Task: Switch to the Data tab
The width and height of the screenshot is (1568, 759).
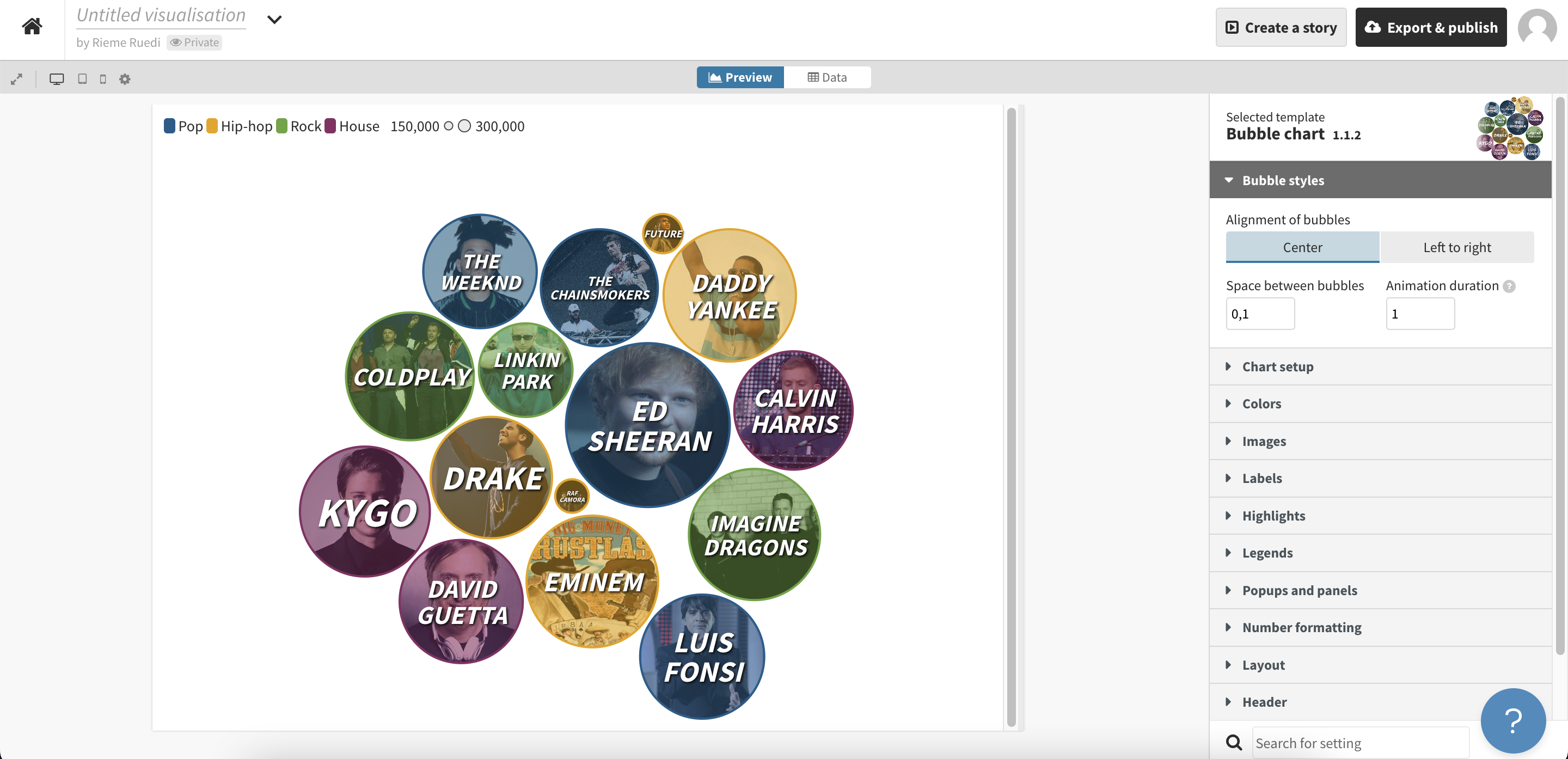Action: click(x=826, y=77)
